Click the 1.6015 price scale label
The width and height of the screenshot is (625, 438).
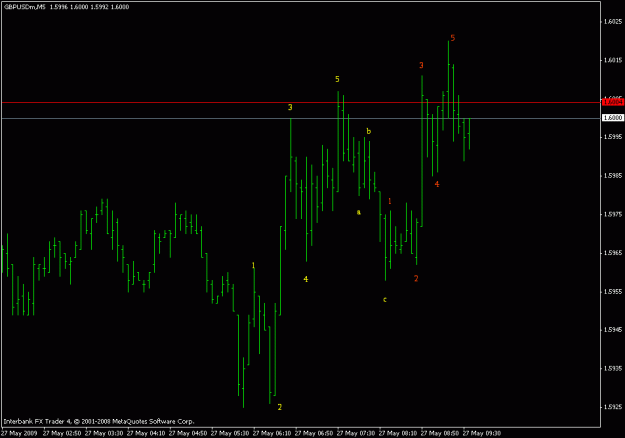(x=613, y=60)
